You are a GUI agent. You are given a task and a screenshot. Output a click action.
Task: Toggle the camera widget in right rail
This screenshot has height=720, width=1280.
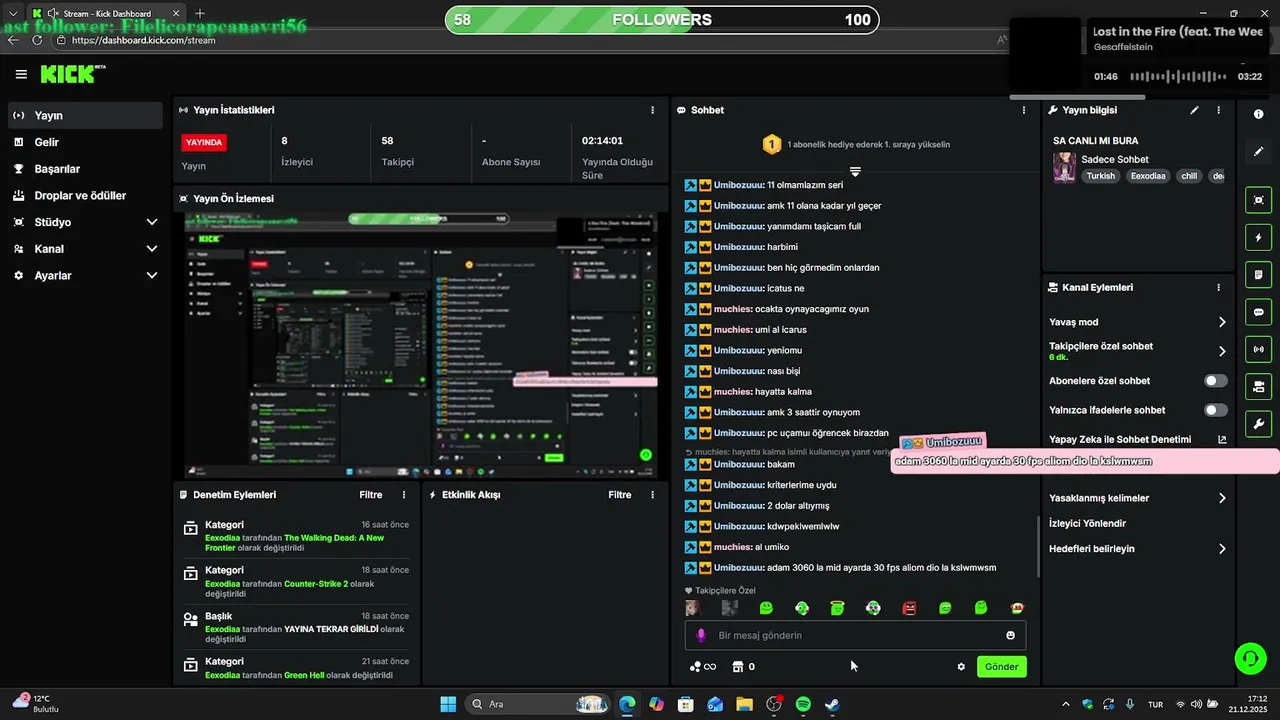[1259, 386]
